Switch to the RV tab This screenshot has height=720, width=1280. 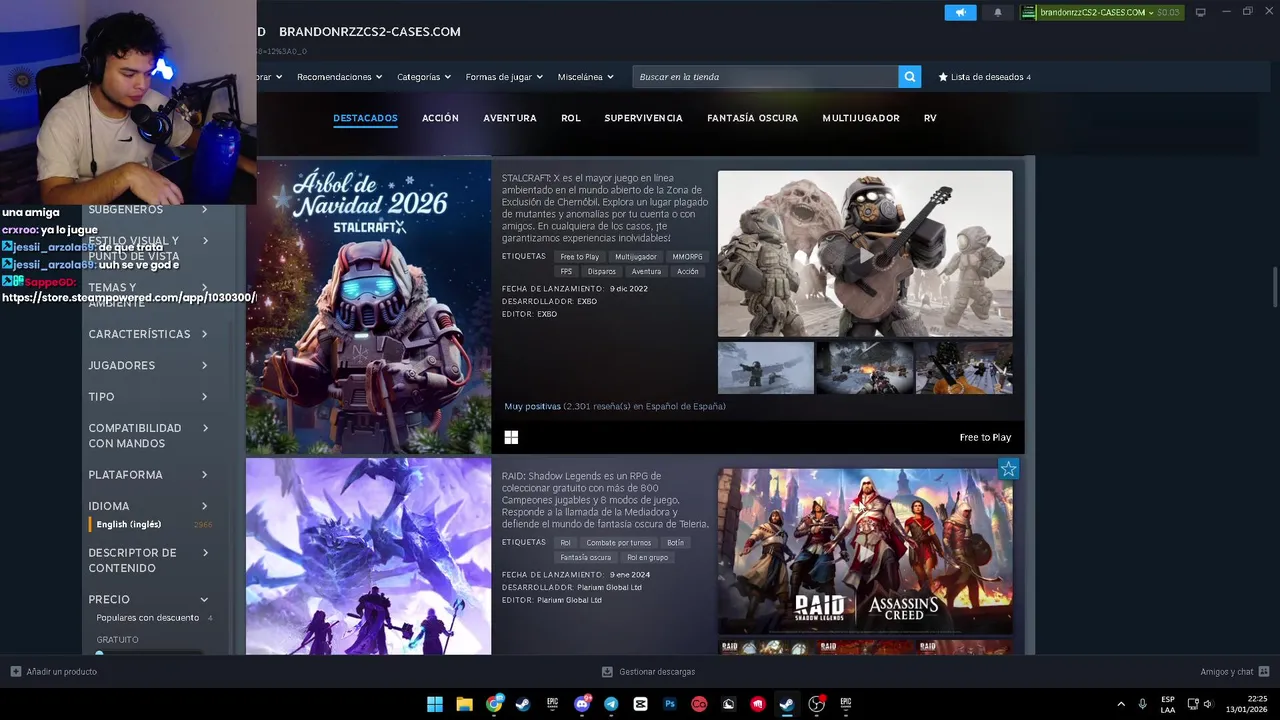930,118
